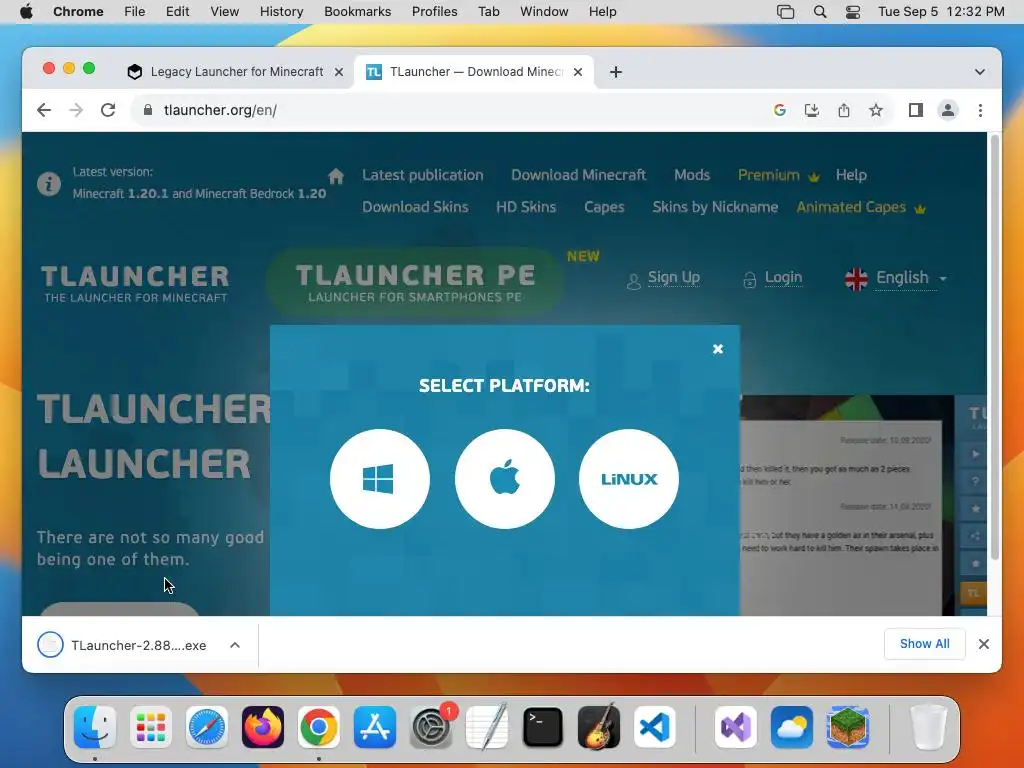
Task: Click Sign Up link
Action: (673, 278)
